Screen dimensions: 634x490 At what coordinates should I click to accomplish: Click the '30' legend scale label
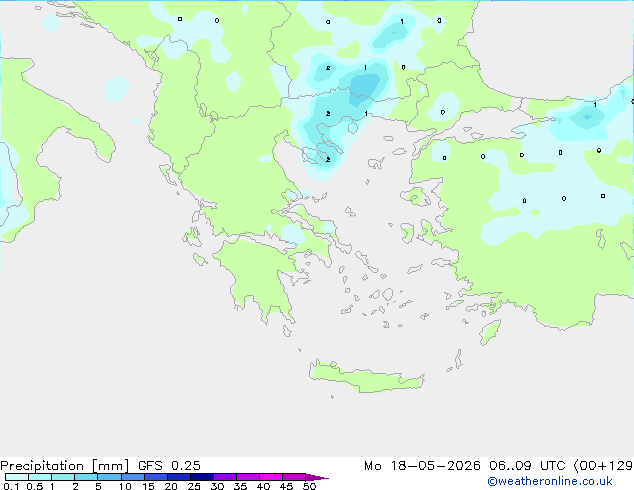point(217,486)
